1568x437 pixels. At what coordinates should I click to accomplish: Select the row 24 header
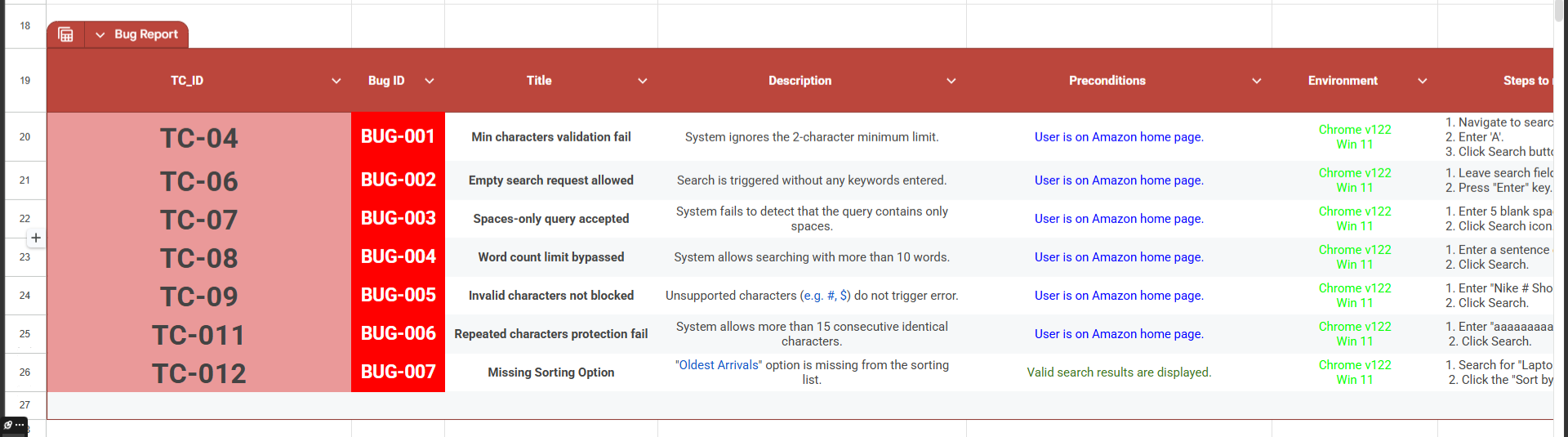25,296
